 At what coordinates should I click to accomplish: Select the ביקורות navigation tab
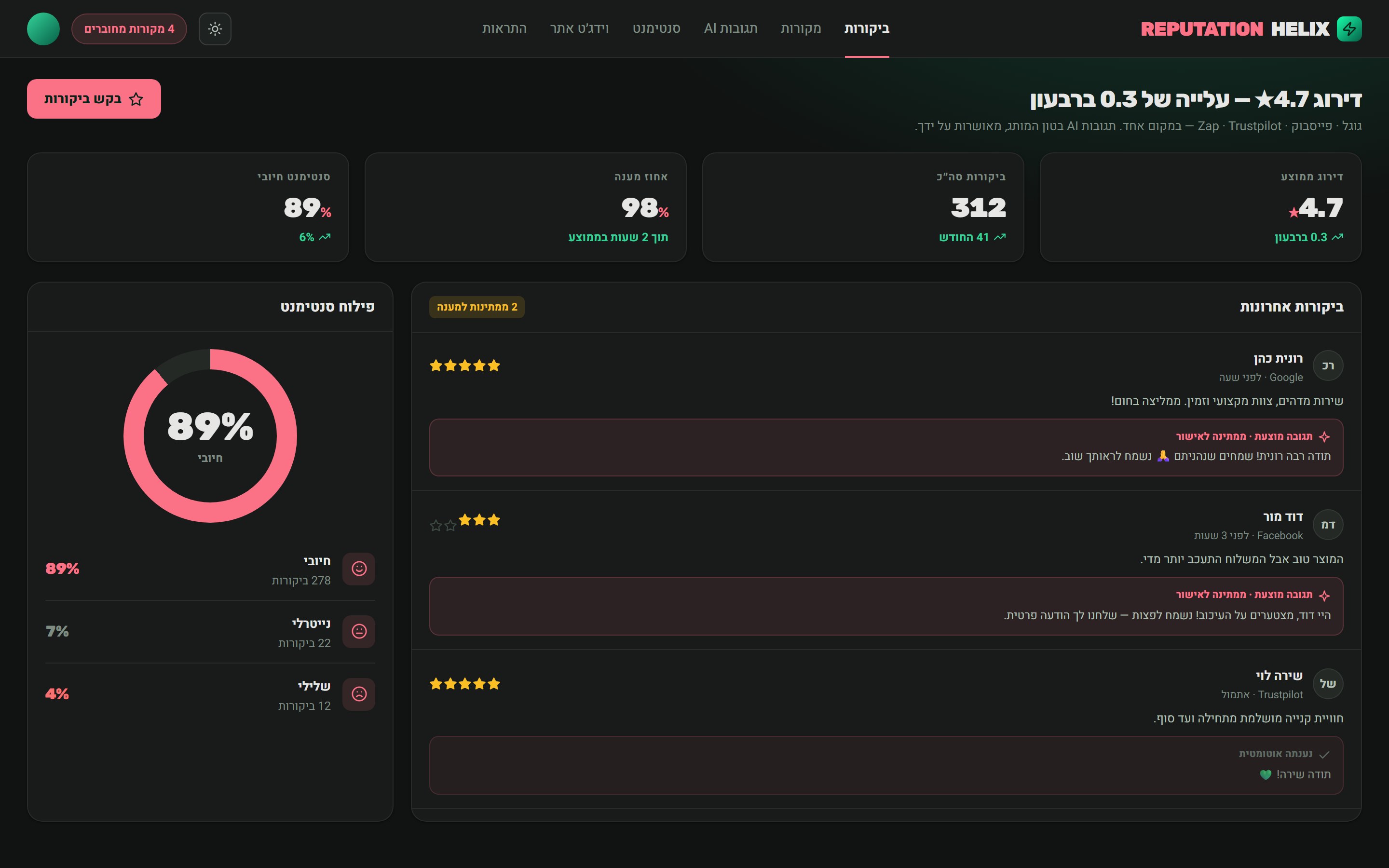pos(867,28)
